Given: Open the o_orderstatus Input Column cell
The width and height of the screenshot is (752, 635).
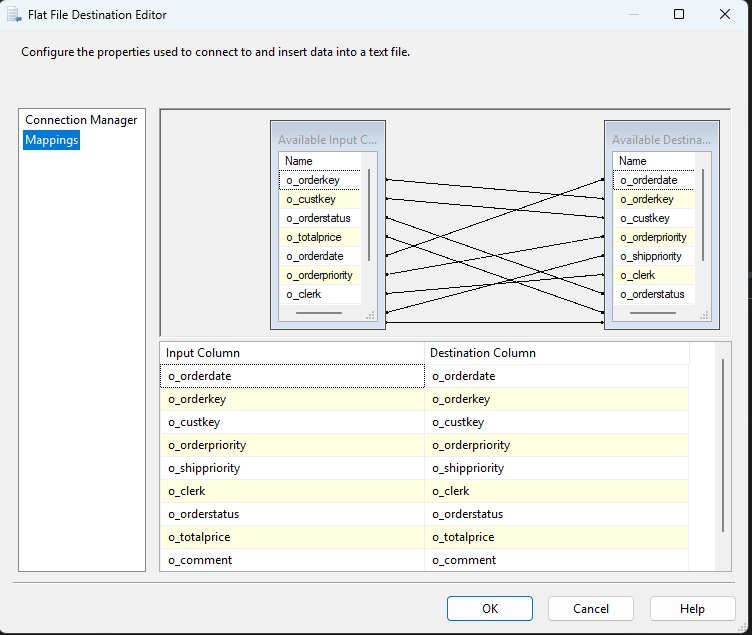Looking at the screenshot, I should [x=292, y=514].
